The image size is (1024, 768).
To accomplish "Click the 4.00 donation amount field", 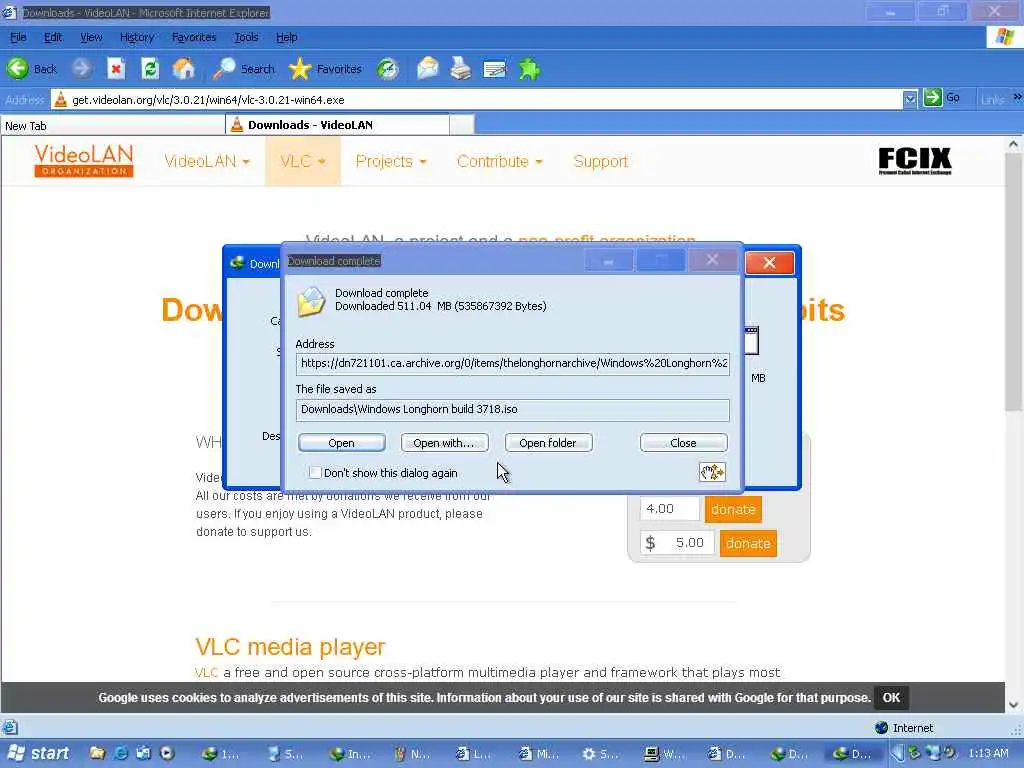I will (669, 509).
